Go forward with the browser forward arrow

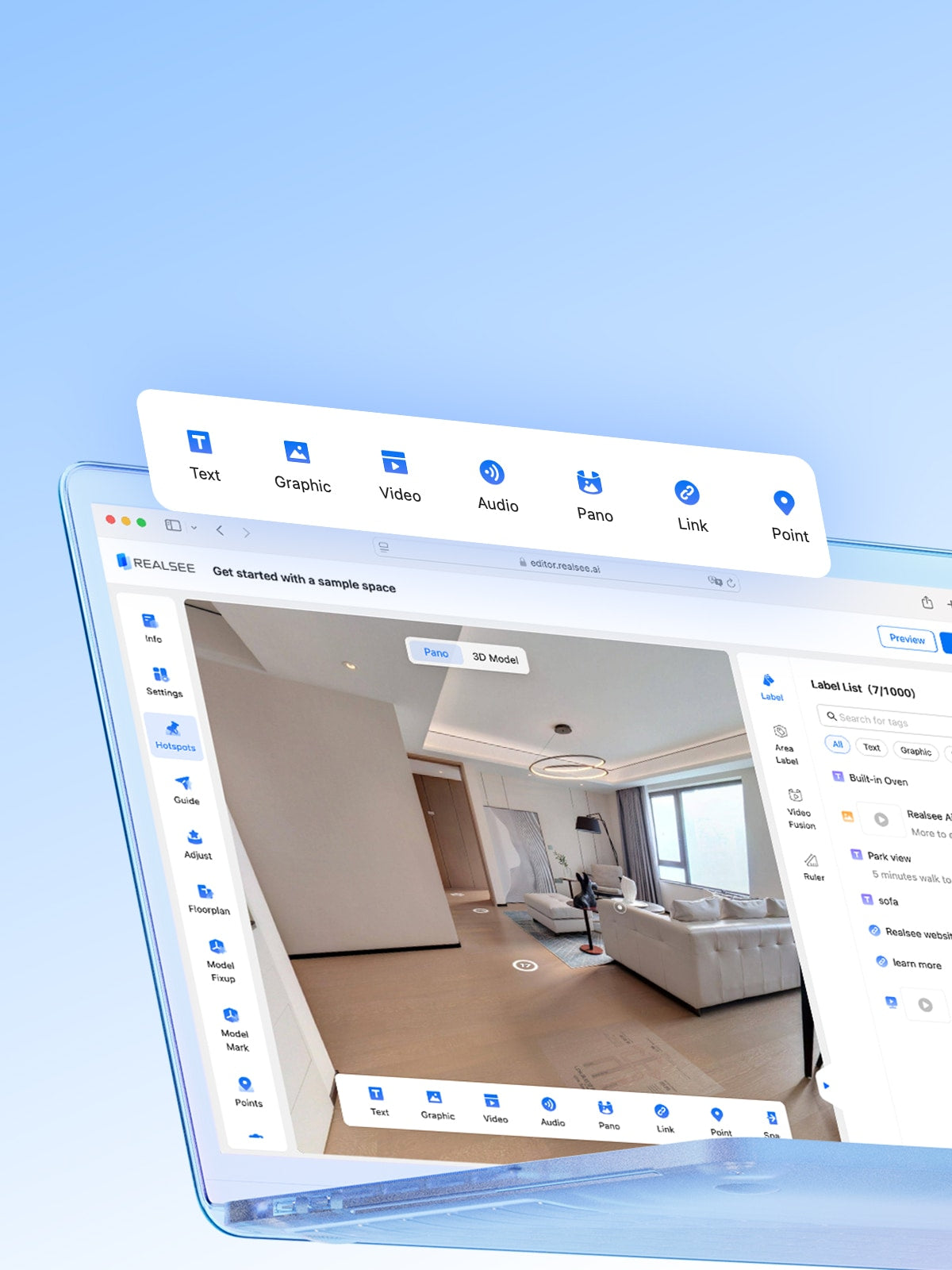click(247, 533)
